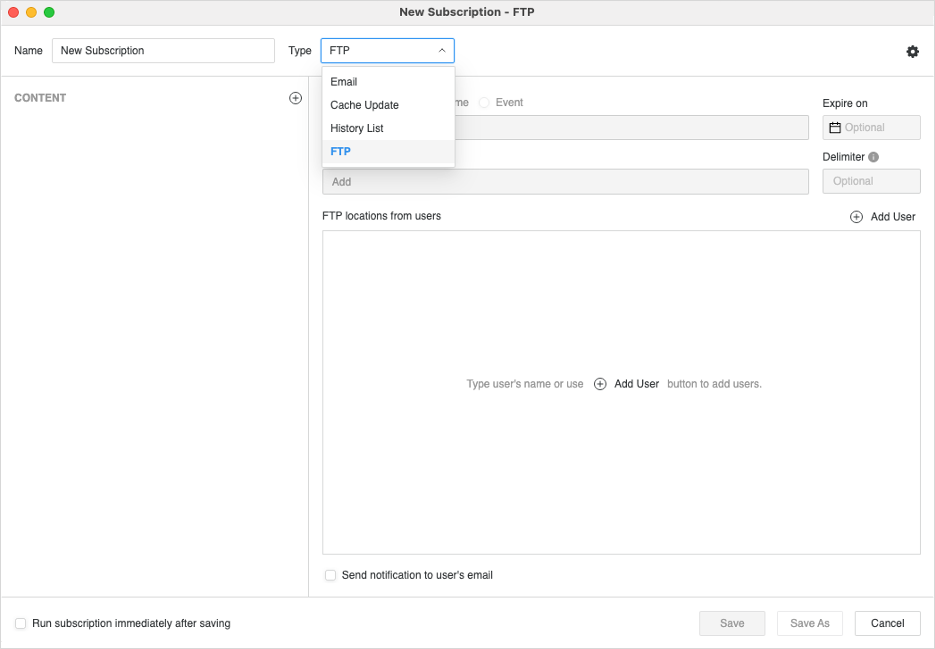This screenshot has height=649, width=935.
Task: Choose Email from the Type list
Action: pos(344,82)
